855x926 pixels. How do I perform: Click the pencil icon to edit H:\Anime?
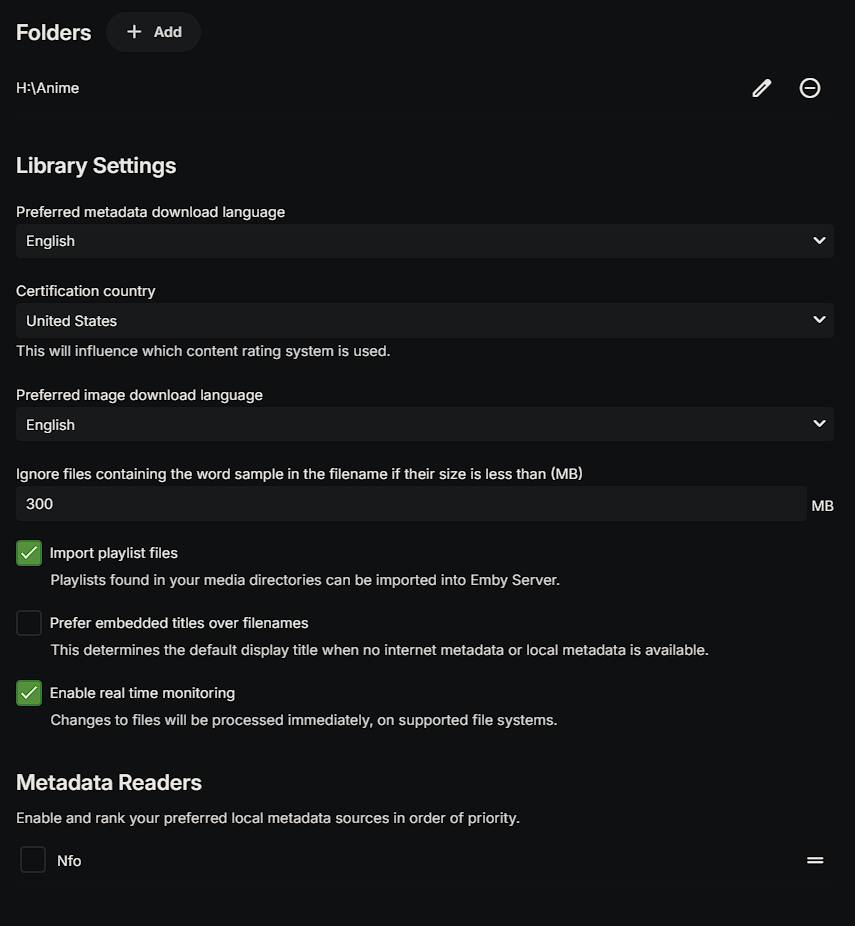[x=762, y=88]
